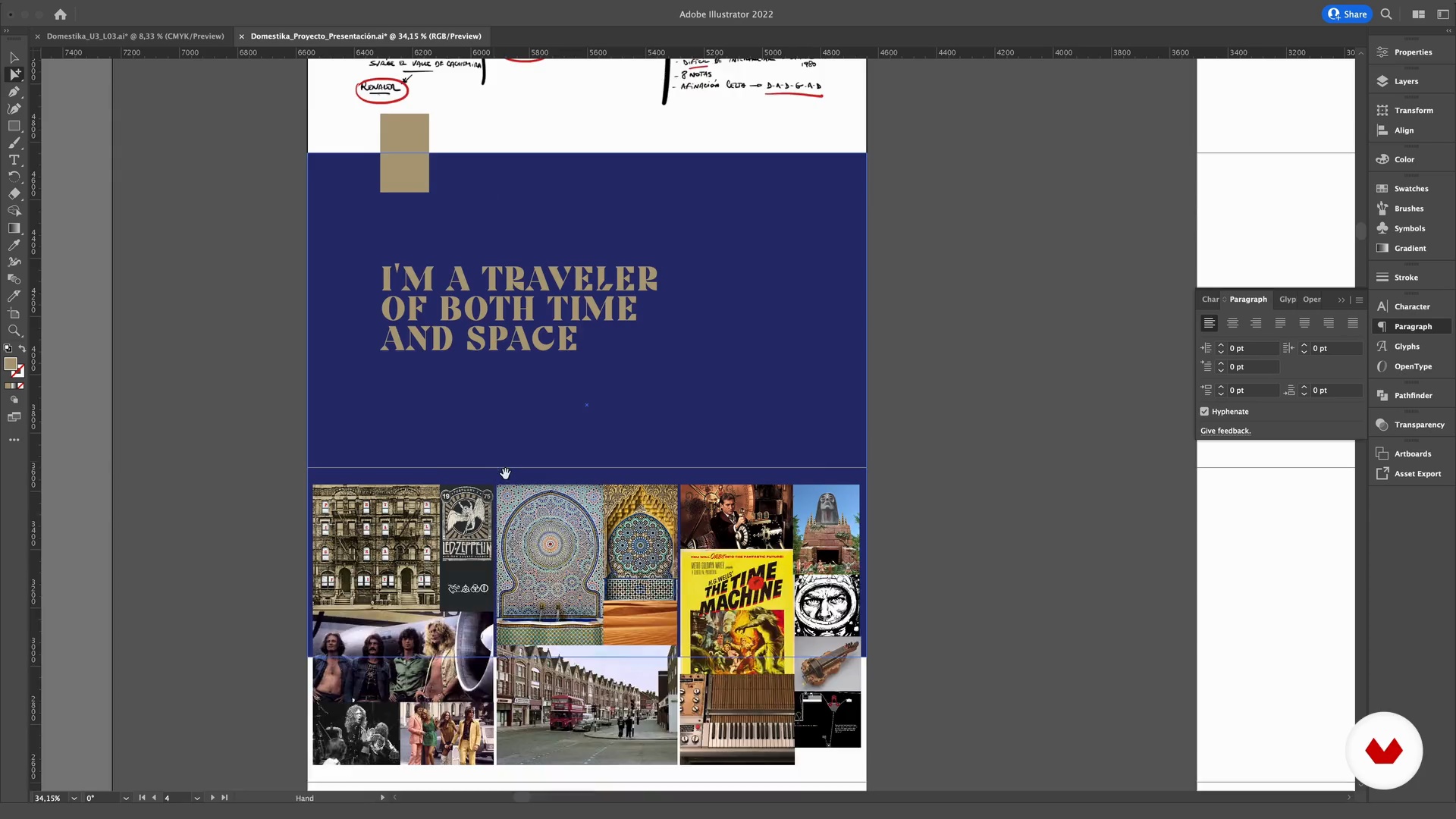This screenshot has width=1456, height=819.
Task: Click the left indent value field
Action: (x=1252, y=348)
